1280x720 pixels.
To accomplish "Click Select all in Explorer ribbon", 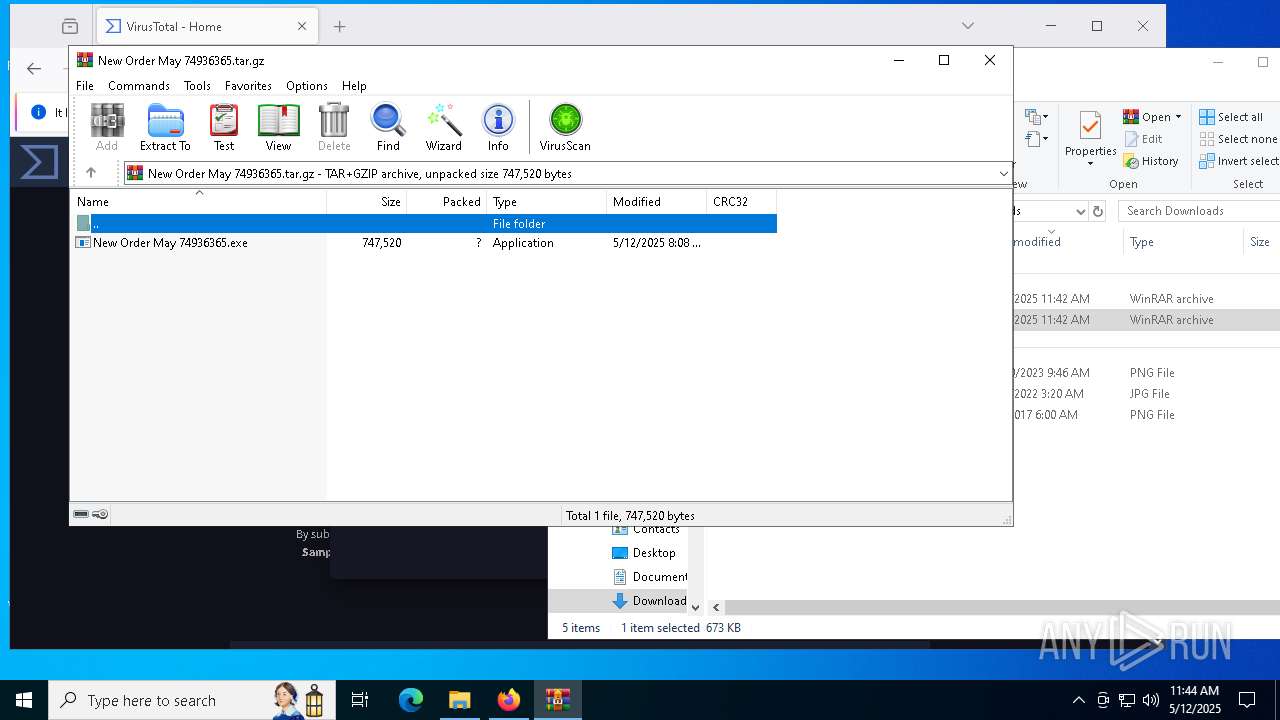I will point(1231,117).
